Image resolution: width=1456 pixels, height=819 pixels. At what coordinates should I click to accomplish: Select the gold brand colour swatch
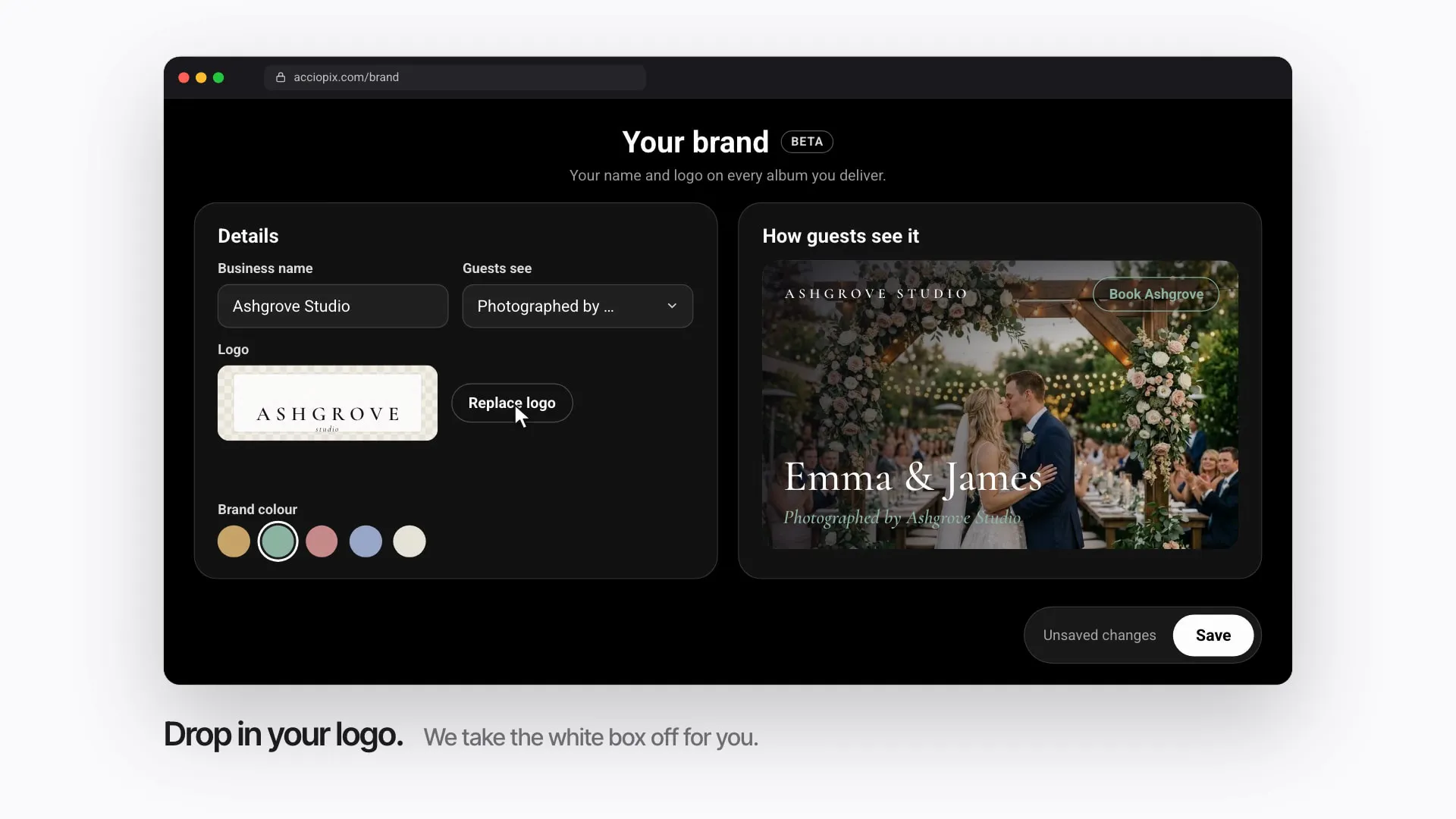pos(234,541)
